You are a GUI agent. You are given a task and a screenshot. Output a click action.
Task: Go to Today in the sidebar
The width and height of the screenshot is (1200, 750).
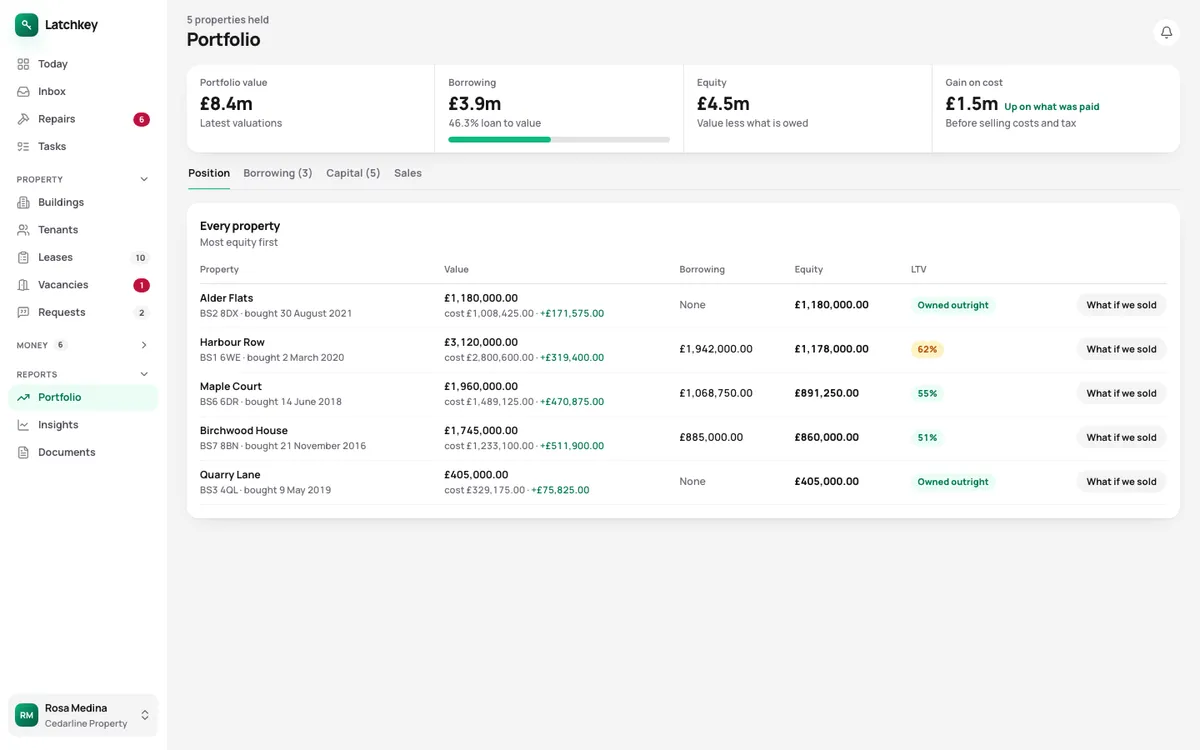(x=83, y=64)
